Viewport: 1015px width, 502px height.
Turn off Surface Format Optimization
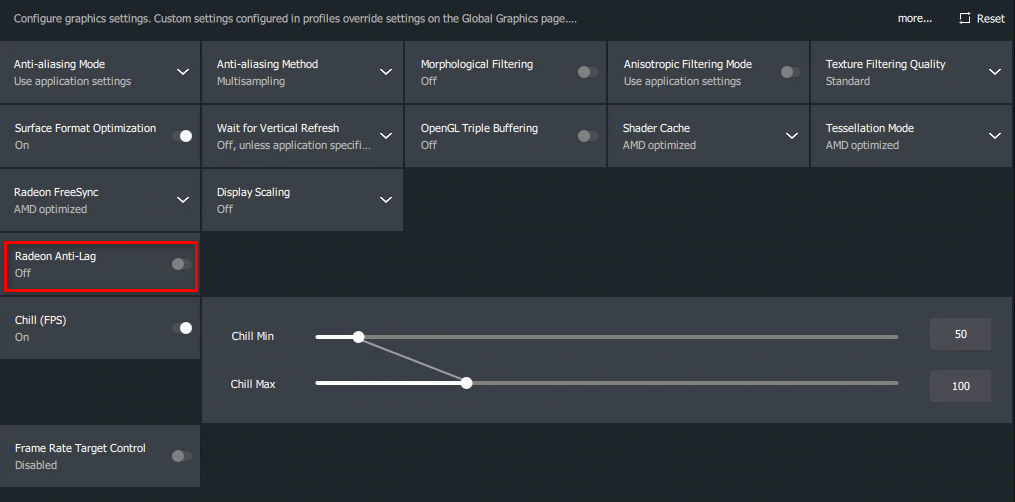pyautogui.click(x=183, y=136)
